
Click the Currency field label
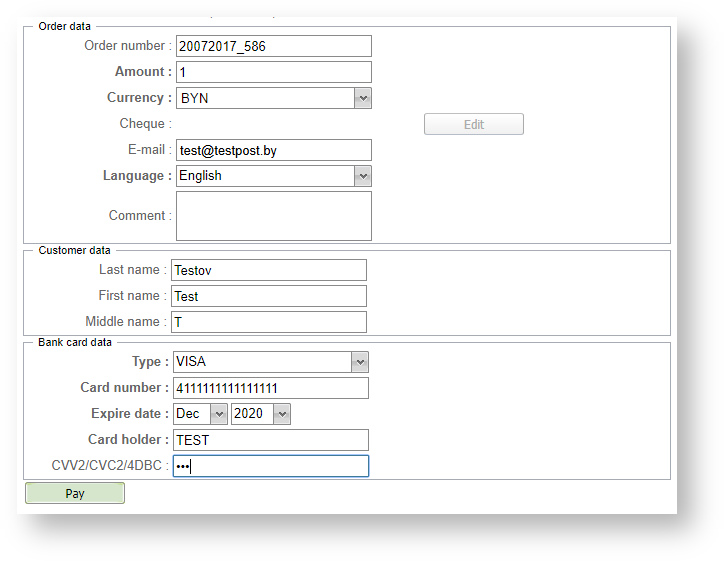coord(138,98)
